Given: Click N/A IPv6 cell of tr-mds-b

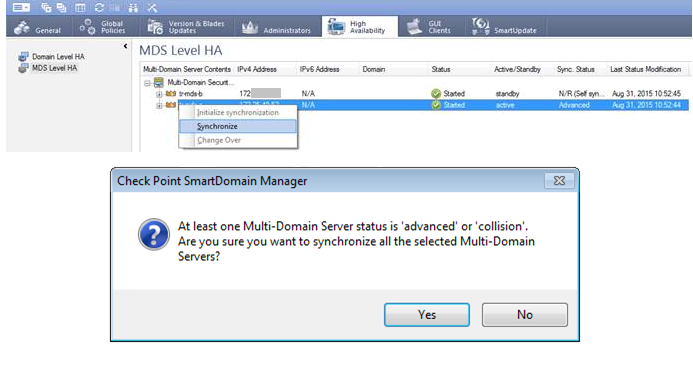Looking at the screenshot, I should tap(308, 94).
